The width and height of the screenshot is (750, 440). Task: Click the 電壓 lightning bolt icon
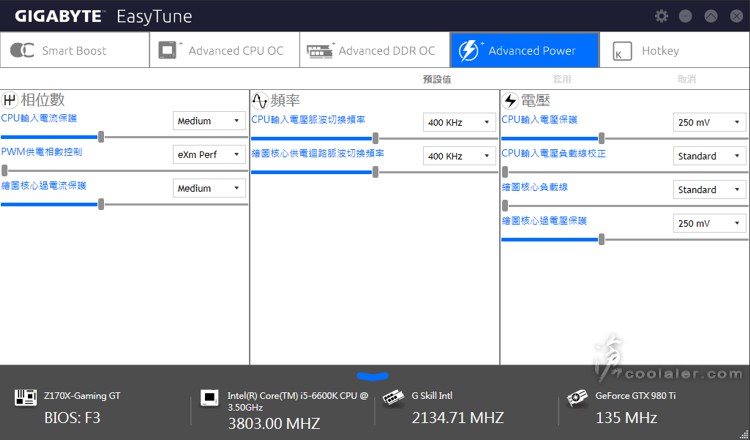pyautogui.click(x=510, y=100)
